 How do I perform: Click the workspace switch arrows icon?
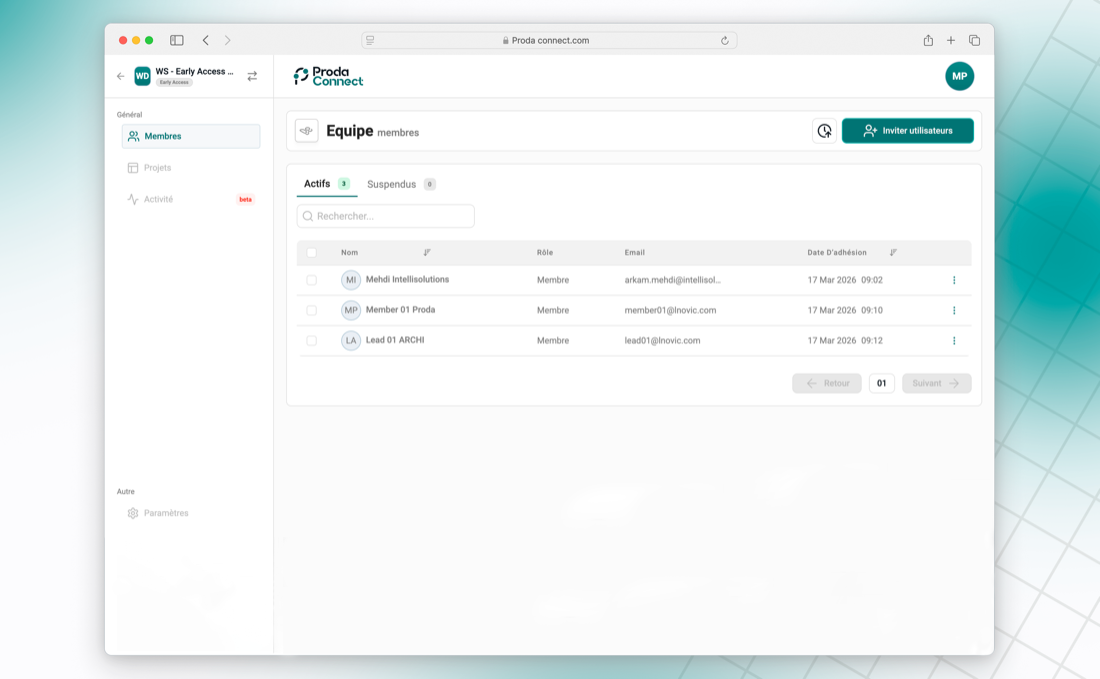point(252,76)
